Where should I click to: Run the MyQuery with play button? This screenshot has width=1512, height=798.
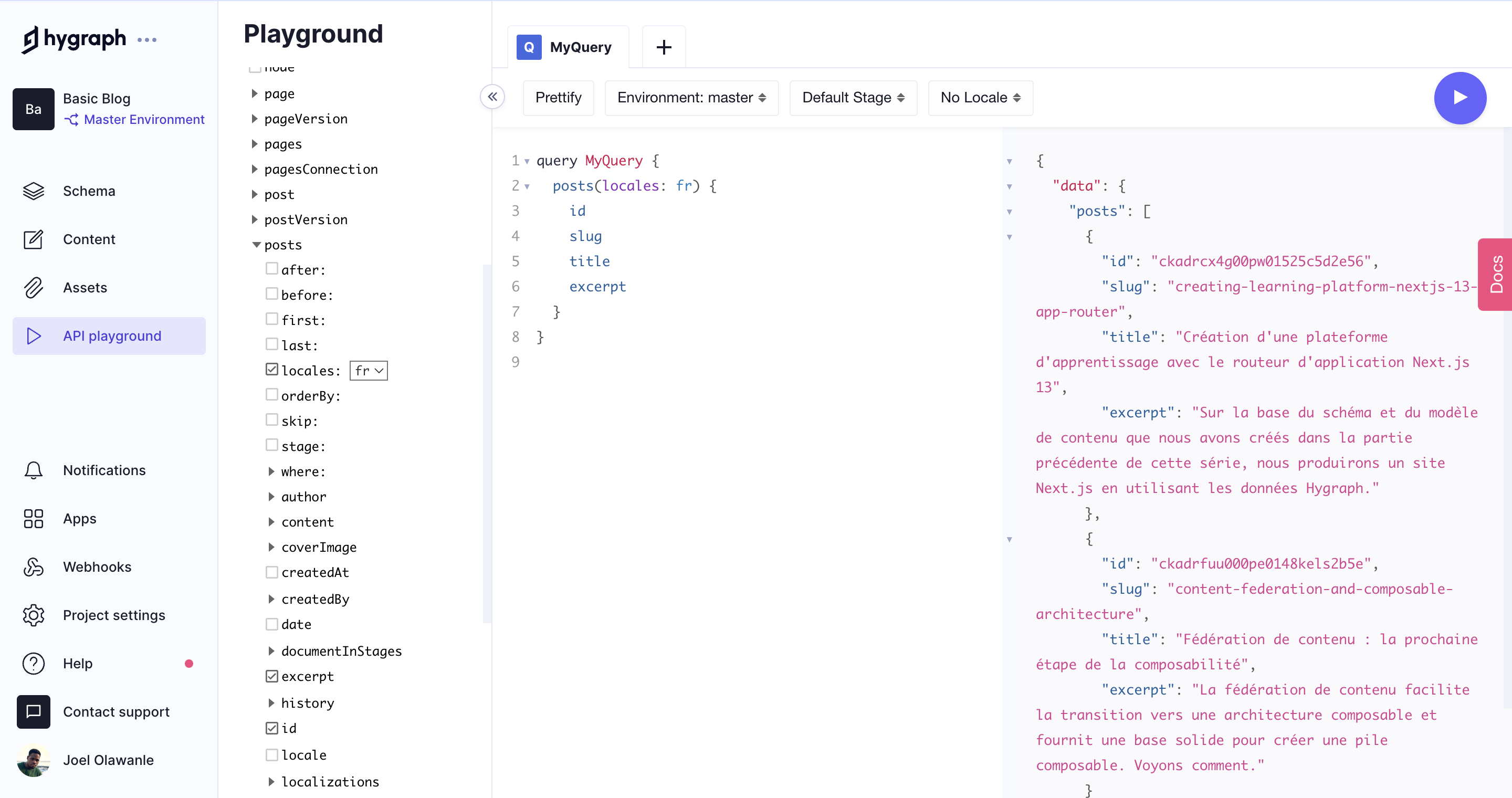click(1460, 98)
